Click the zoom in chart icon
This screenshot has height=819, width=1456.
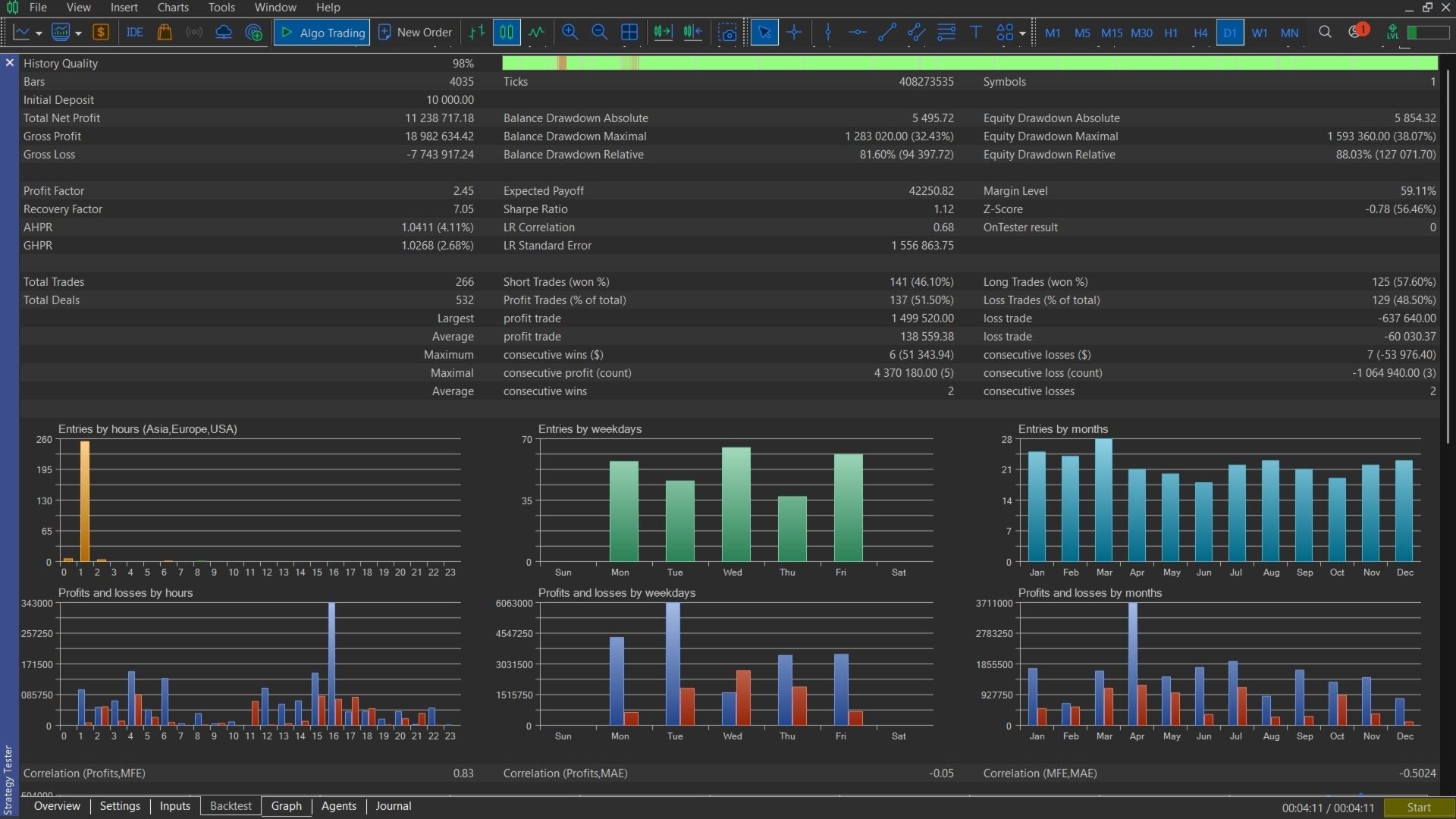570,33
